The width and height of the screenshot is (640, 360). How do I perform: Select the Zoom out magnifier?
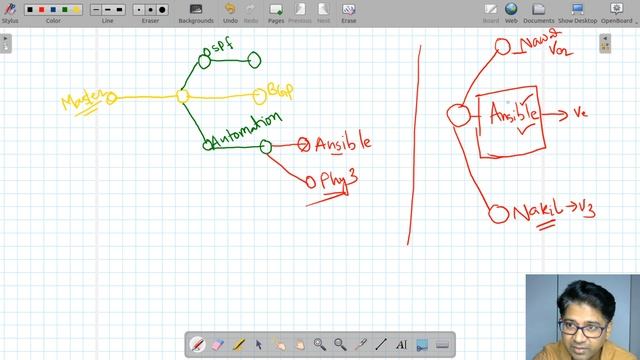point(340,344)
